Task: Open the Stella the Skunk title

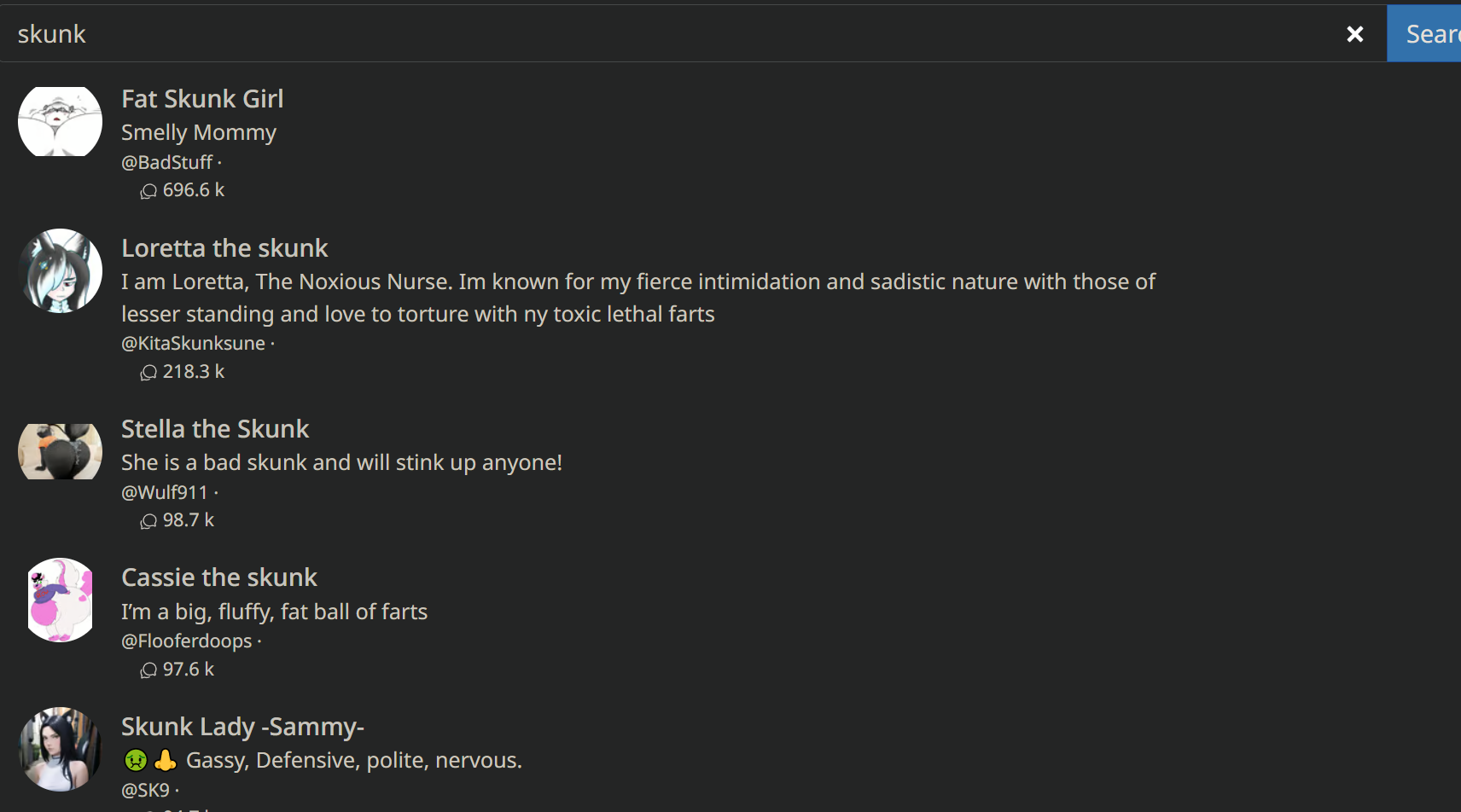Action: pyautogui.click(x=215, y=429)
